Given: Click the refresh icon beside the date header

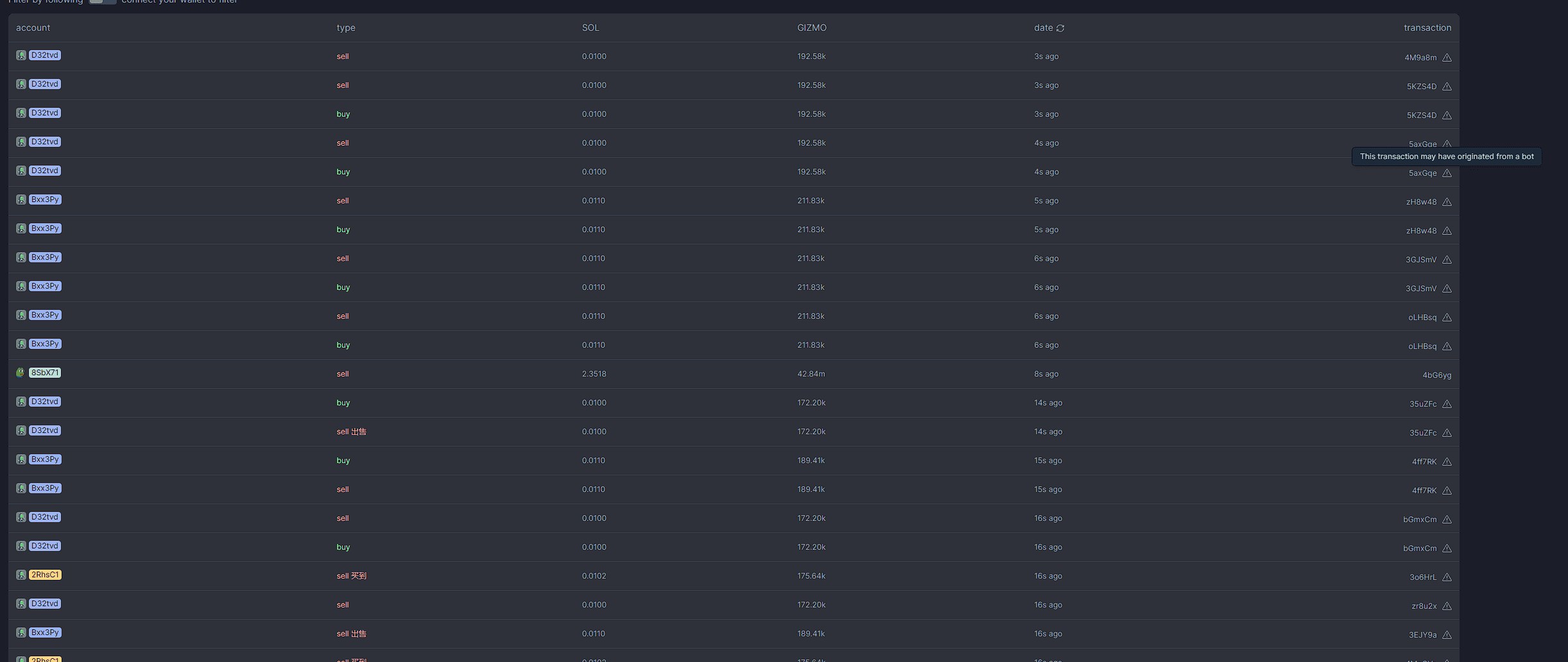Looking at the screenshot, I should pyautogui.click(x=1060, y=28).
